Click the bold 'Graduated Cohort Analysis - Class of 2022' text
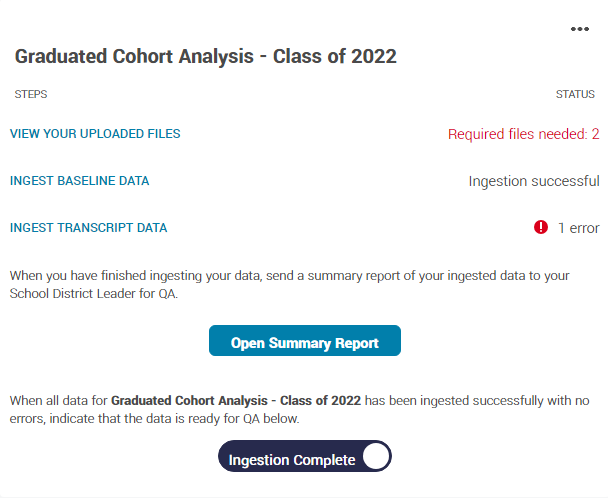The height and width of the screenshot is (498, 608). [236, 400]
